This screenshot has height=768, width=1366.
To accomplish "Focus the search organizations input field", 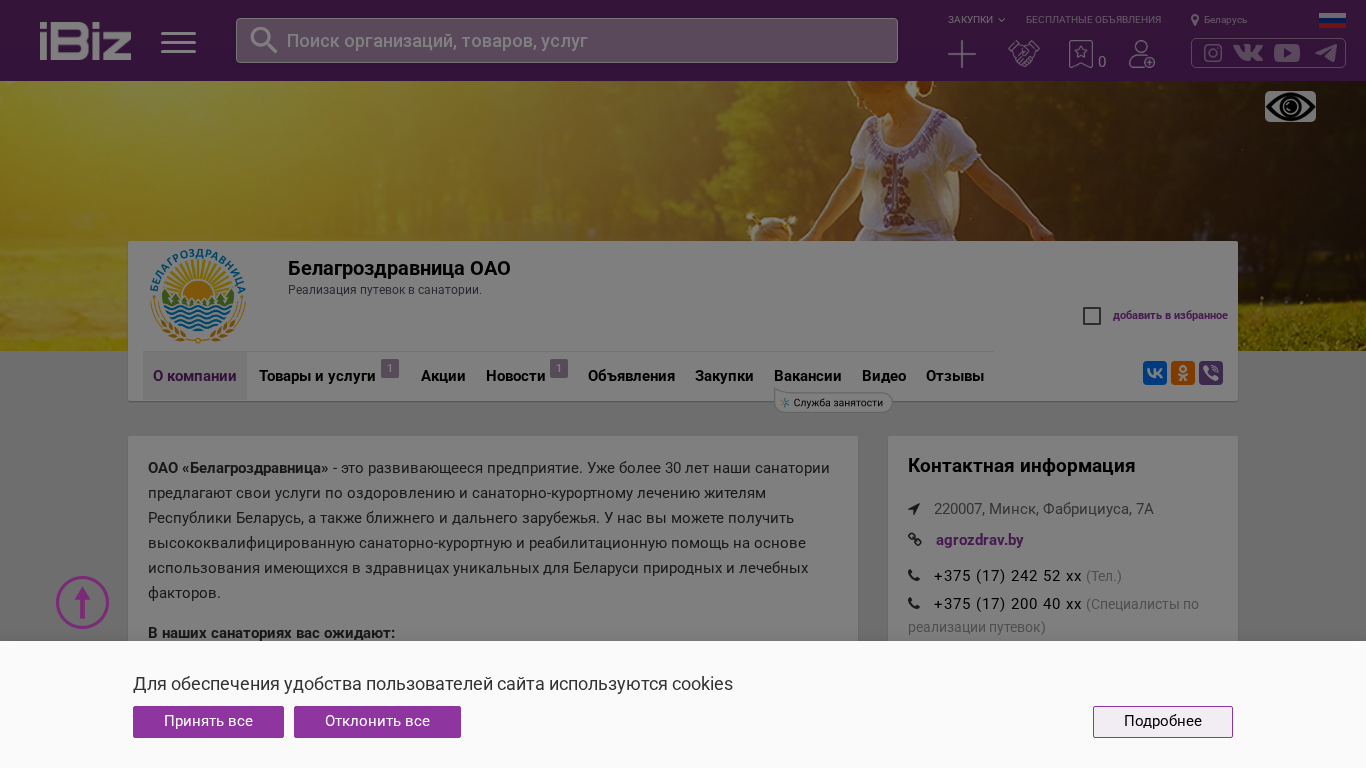I will pyautogui.click(x=567, y=40).
